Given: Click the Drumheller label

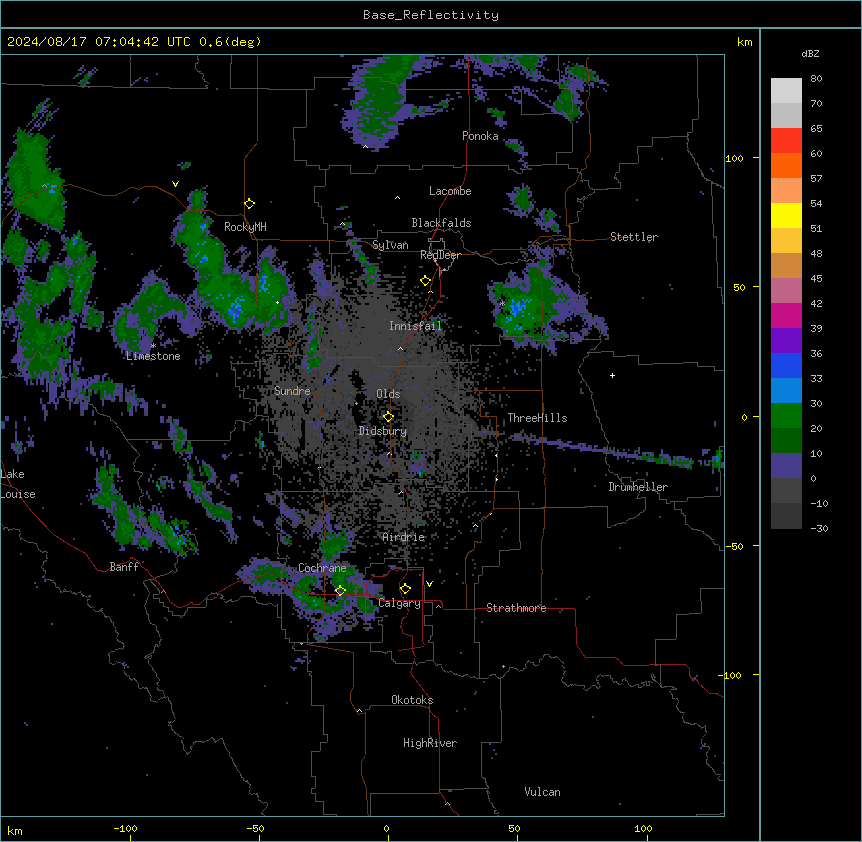Looking at the screenshot, I should click(x=638, y=487).
